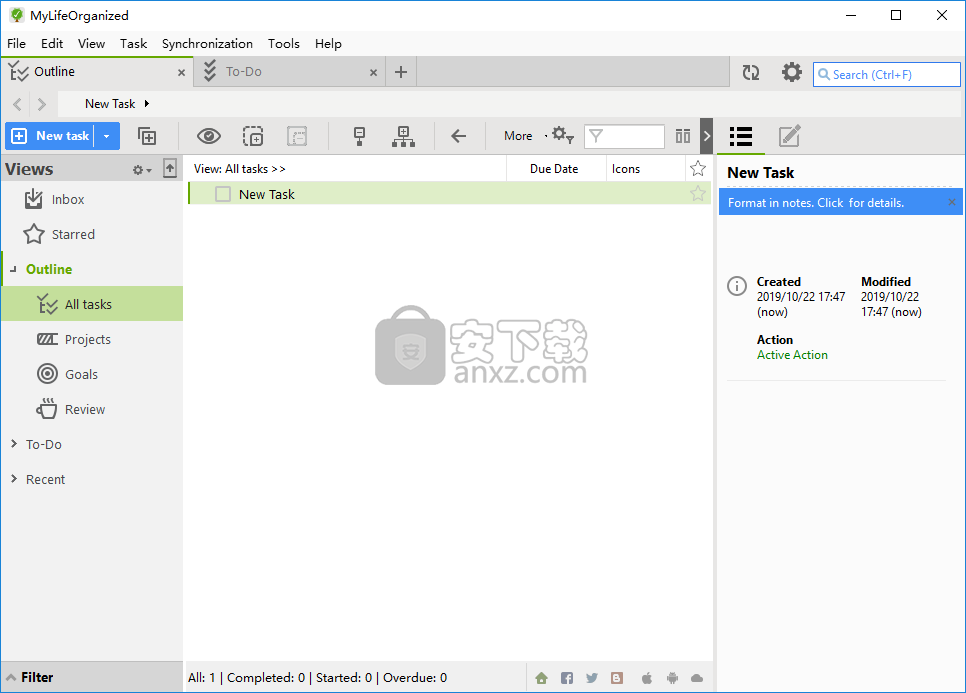The image size is (966, 693).
Task: Click star column header icon
Action: [x=697, y=168]
